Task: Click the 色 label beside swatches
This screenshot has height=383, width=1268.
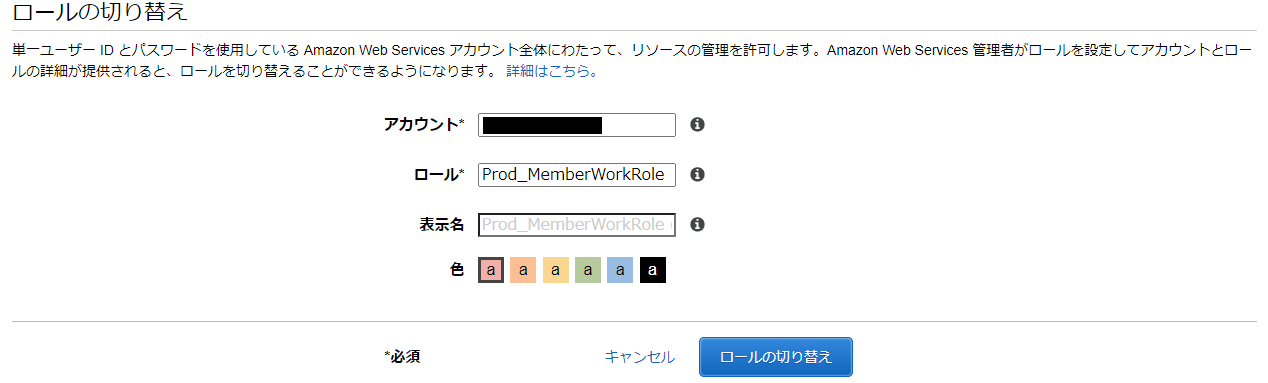Action: pyautogui.click(x=457, y=270)
